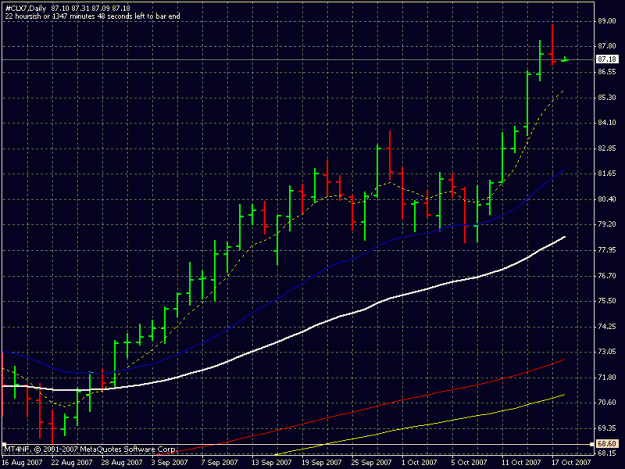Click the tall red bar peaking near 89.00
625x469 pixels.
pyautogui.click(x=552, y=45)
